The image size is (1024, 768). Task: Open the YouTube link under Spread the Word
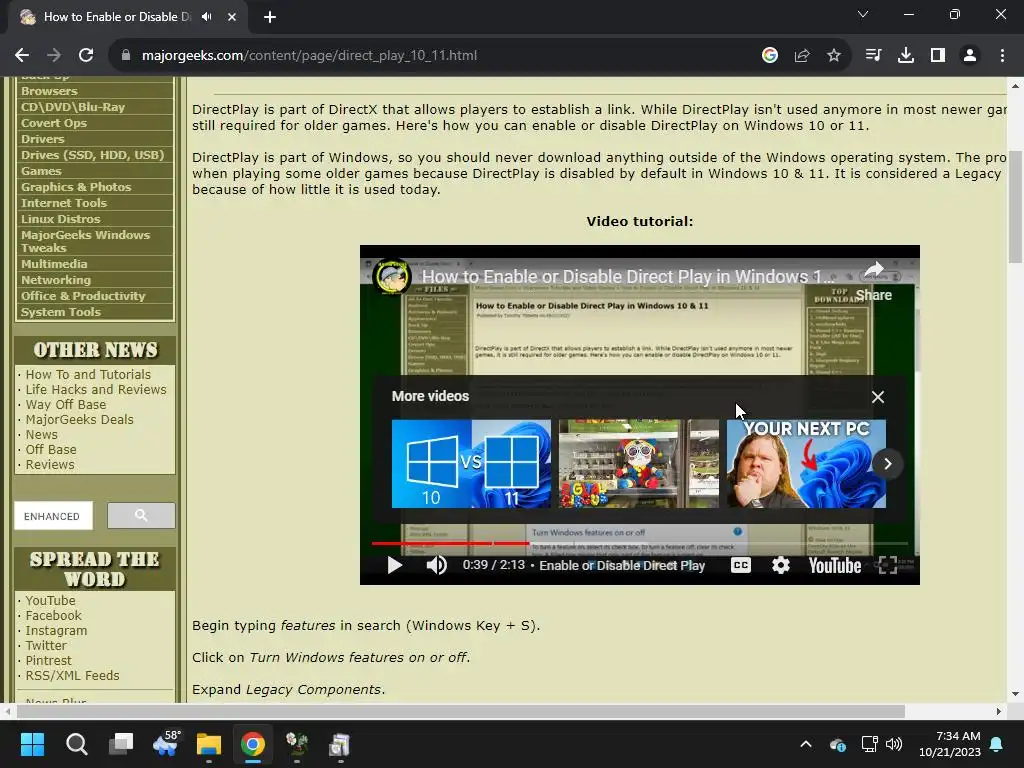click(50, 600)
